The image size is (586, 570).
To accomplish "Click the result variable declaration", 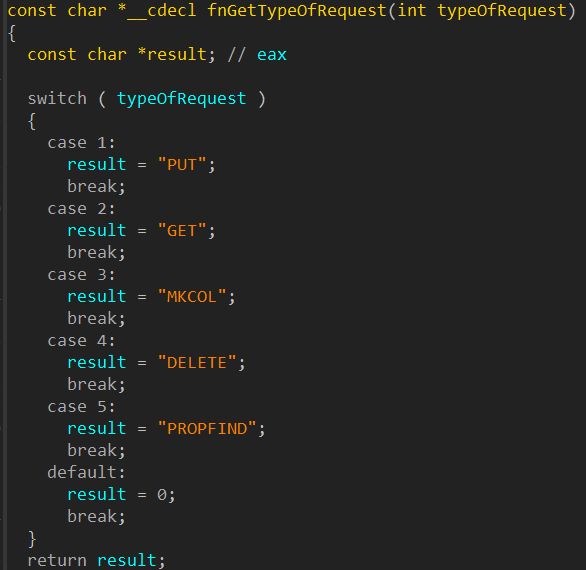I will click(x=177, y=55).
